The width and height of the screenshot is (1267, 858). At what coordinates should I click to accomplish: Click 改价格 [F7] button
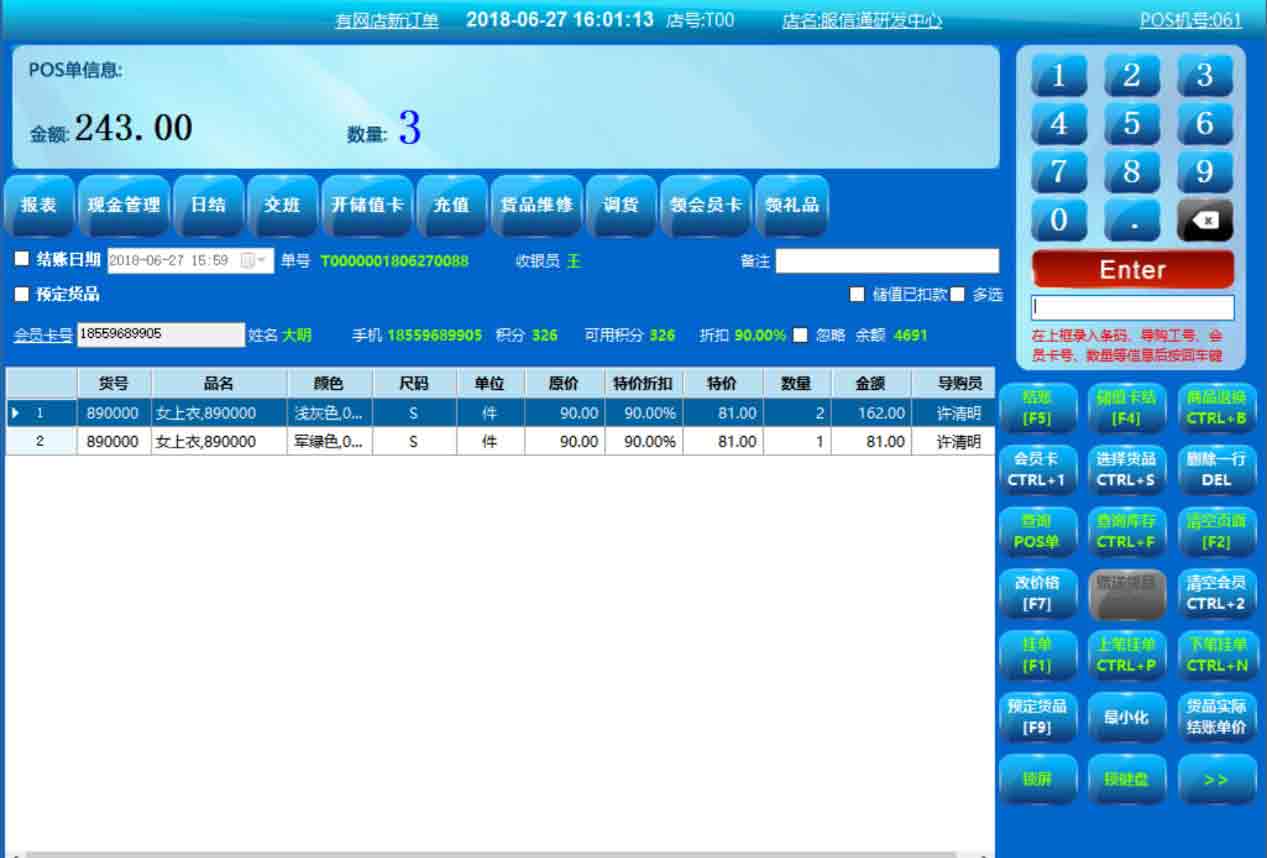(x=1037, y=594)
